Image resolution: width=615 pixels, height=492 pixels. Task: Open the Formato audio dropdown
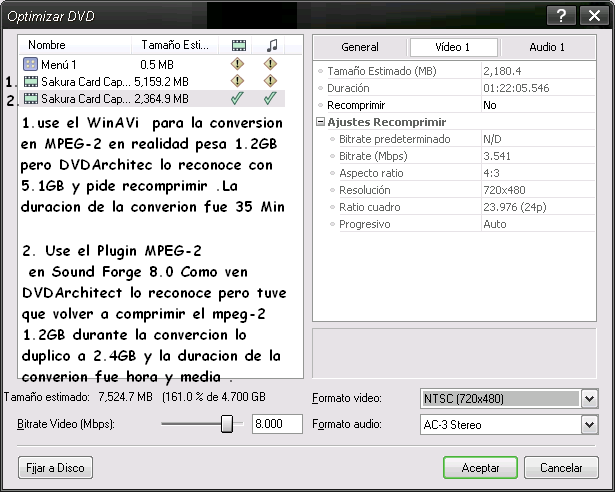tap(589, 425)
